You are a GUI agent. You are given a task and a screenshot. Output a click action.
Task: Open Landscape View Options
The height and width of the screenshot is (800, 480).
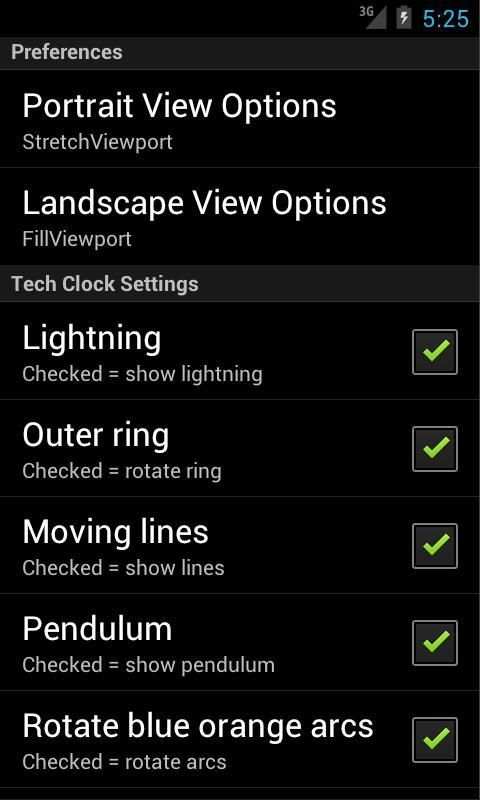[240, 216]
